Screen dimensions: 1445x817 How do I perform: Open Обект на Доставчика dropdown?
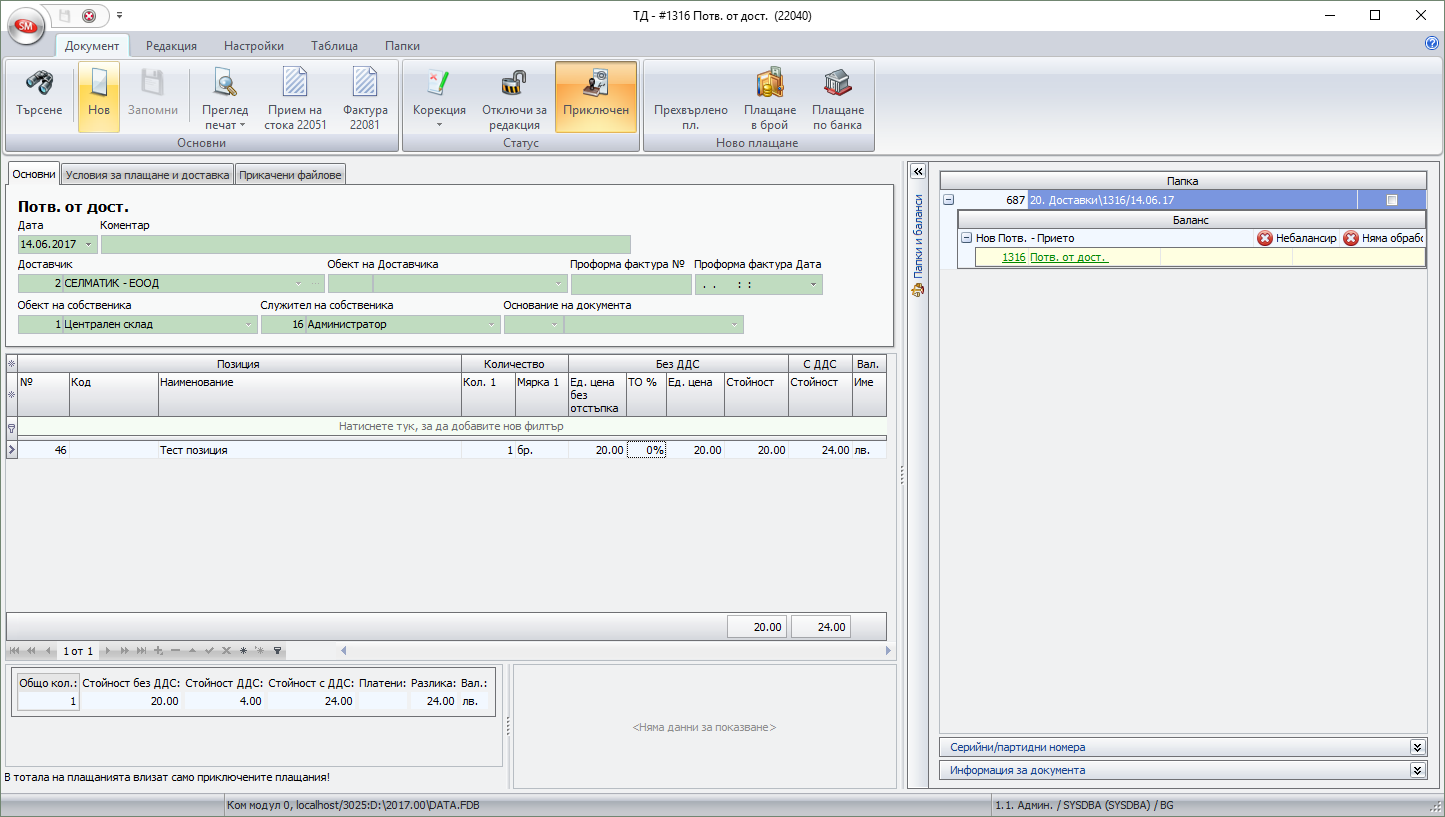[558, 283]
